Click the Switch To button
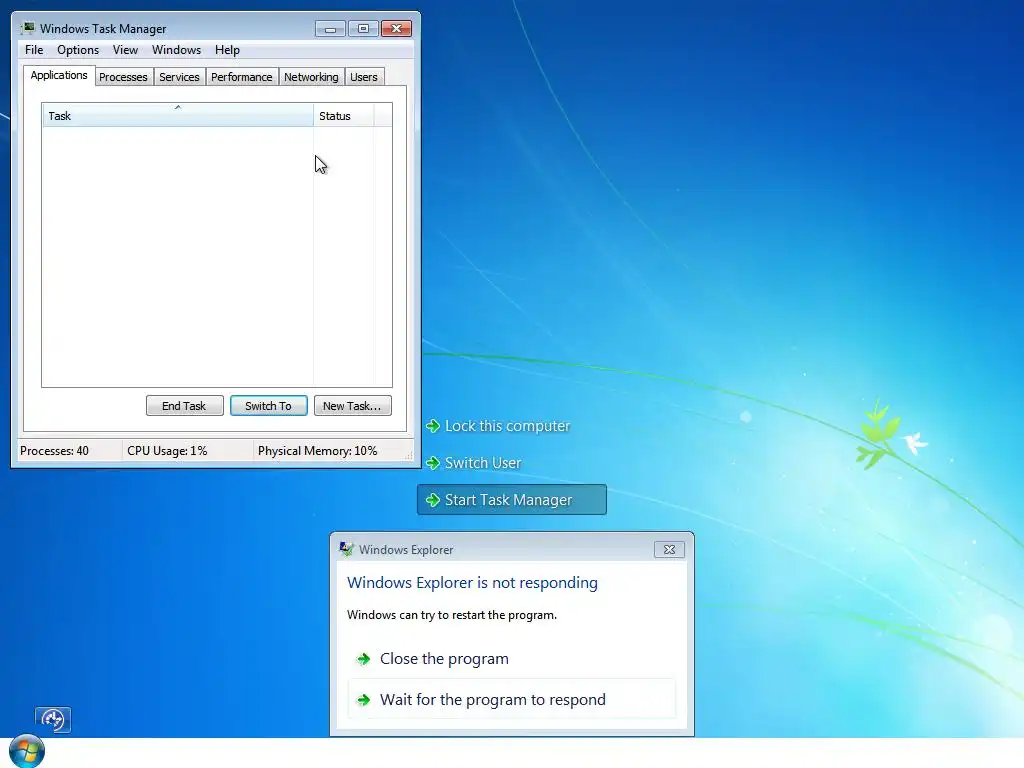 [268, 406]
